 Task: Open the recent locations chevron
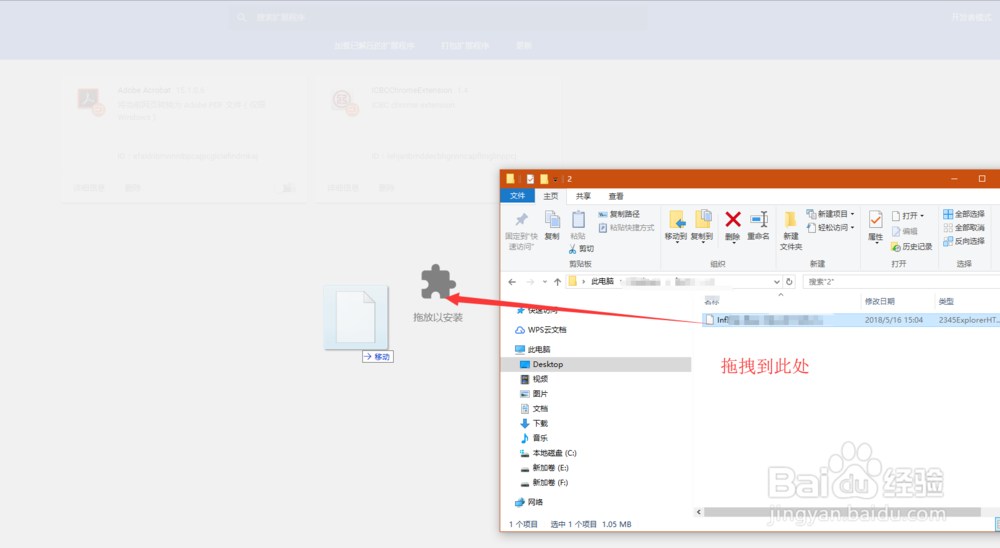pyautogui.click(x=544, y=282)
